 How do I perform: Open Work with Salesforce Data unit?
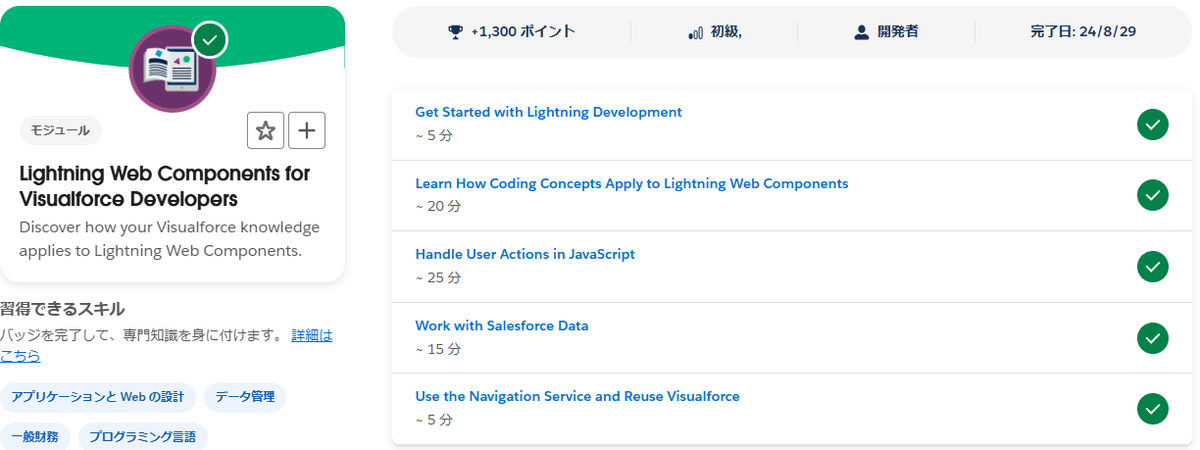[x=501, y=326]
